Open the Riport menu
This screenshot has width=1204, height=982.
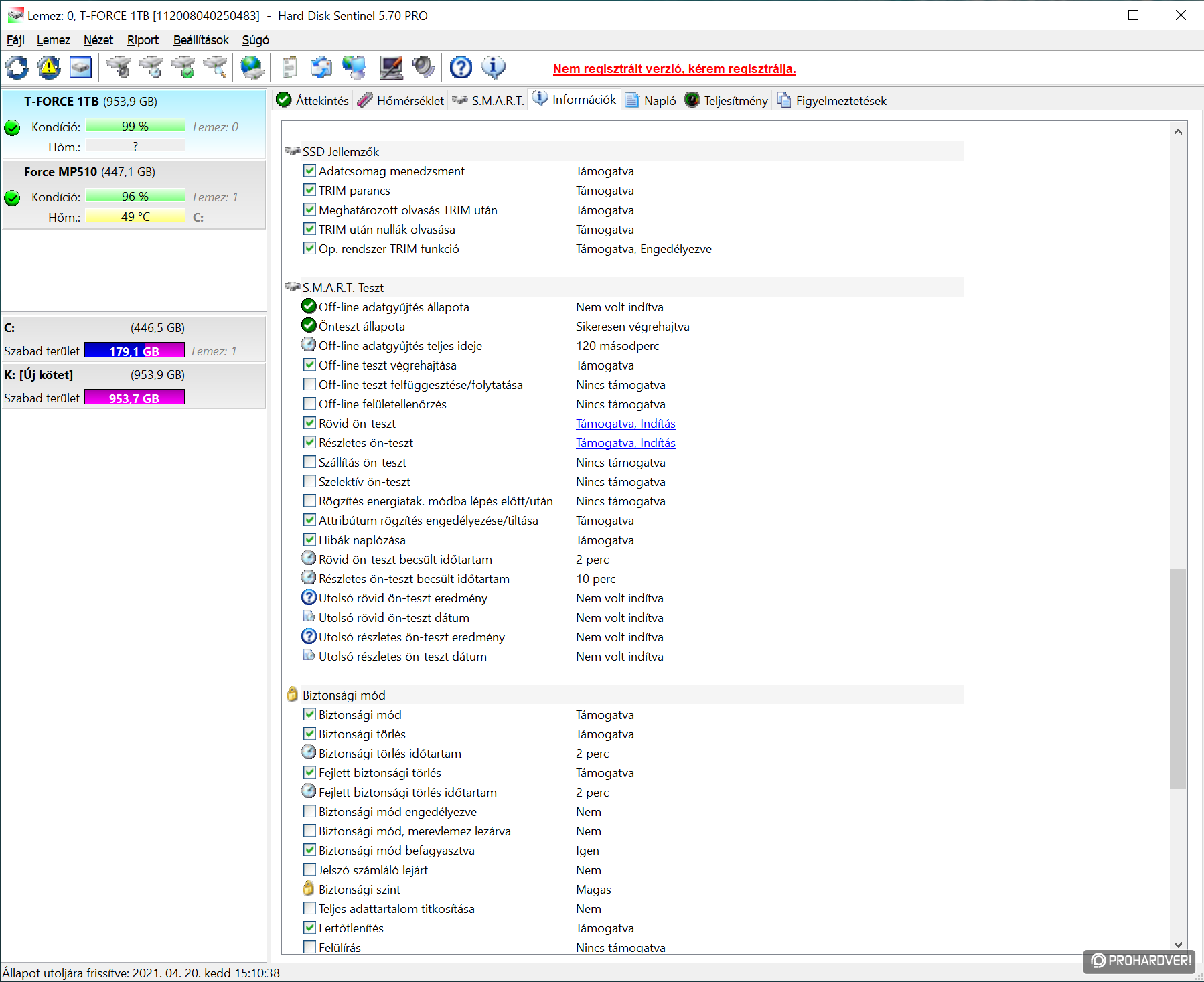click(x=143, y=40)
